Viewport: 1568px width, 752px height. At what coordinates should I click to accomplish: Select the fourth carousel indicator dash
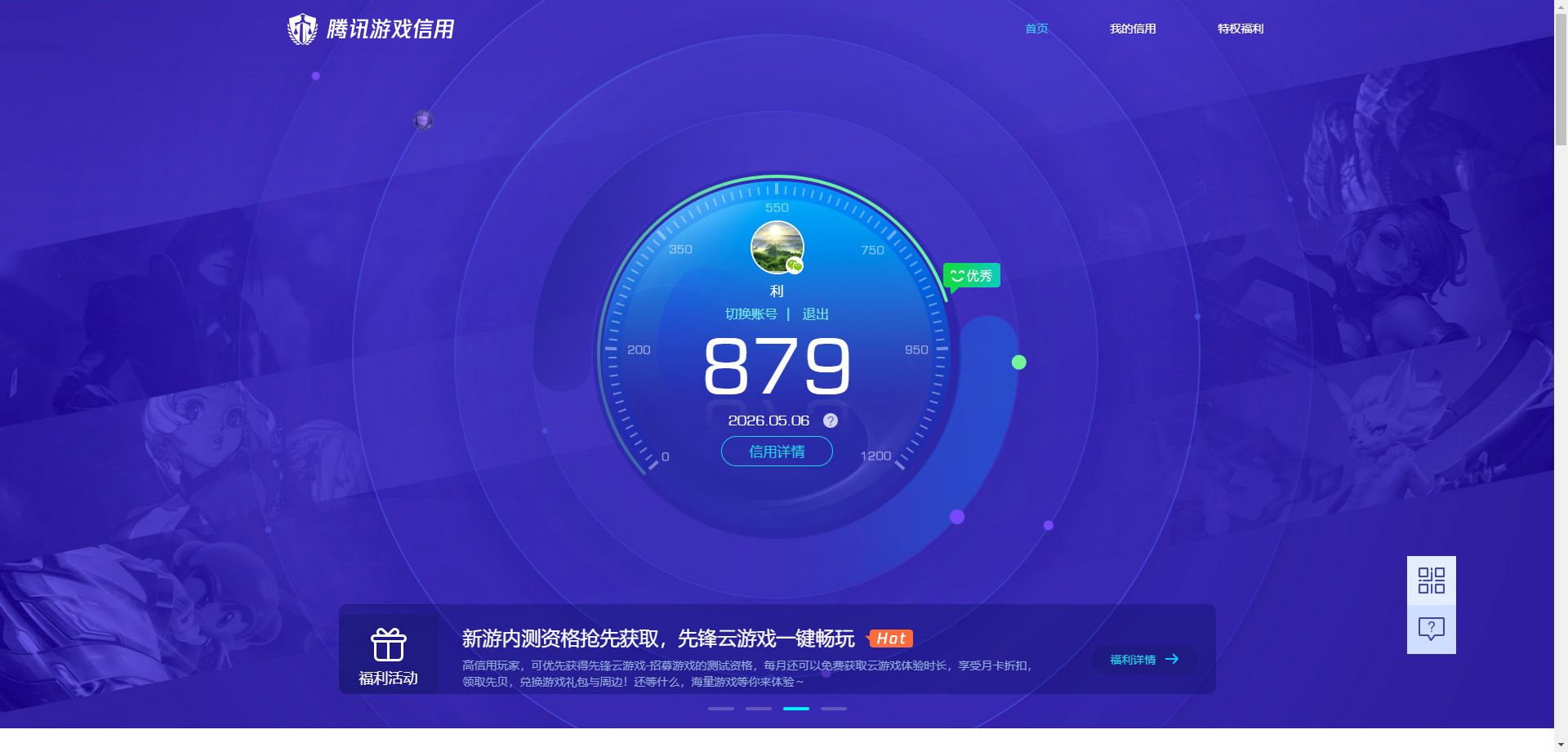pyautogui.click(x=834, y=709)
